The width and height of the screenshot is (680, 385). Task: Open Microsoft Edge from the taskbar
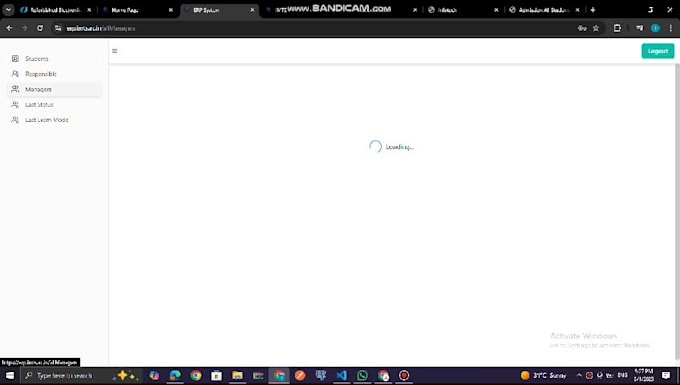click(x=175, y=375)
